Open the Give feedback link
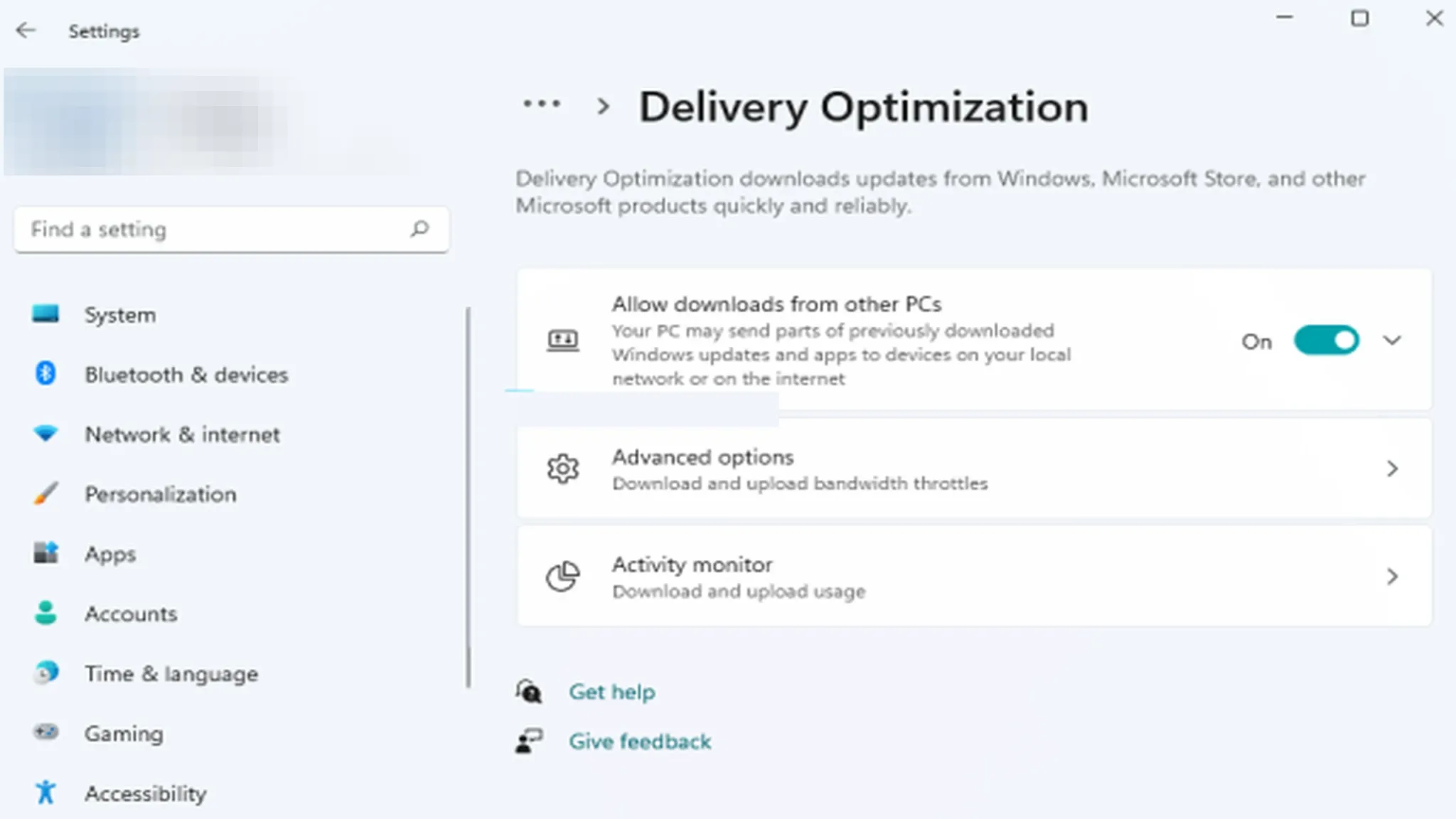Viewport: 1456px width, 819px height. click(x=640, y=742)
